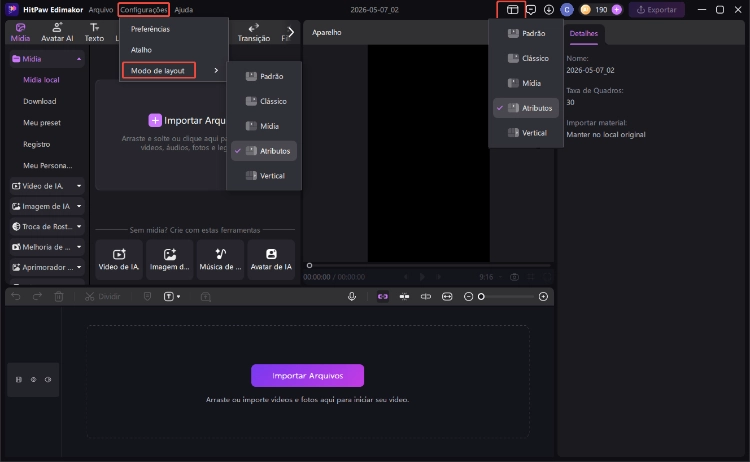The width and height of the screenshot is (750, 462).
Task: Open the 9:16 aspect ratio dropdown
Action: coord(491,277)
